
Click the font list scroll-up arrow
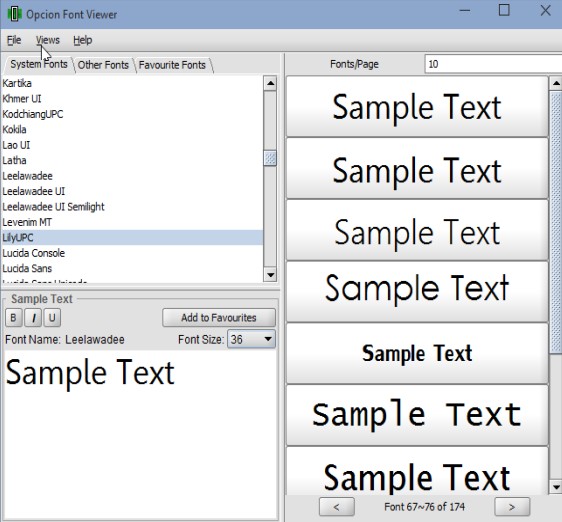[270, 84]
